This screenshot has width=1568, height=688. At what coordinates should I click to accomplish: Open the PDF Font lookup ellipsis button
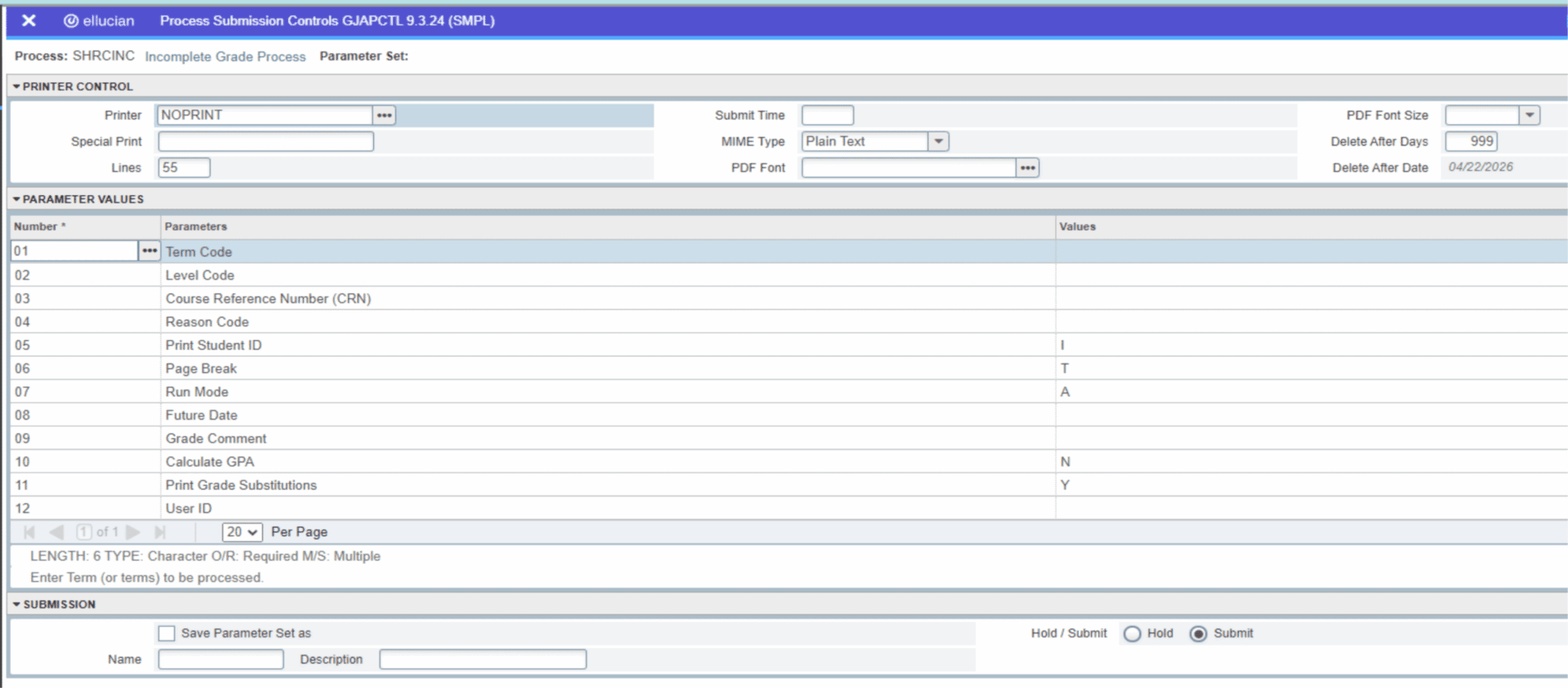click(x=1027, y=168)
